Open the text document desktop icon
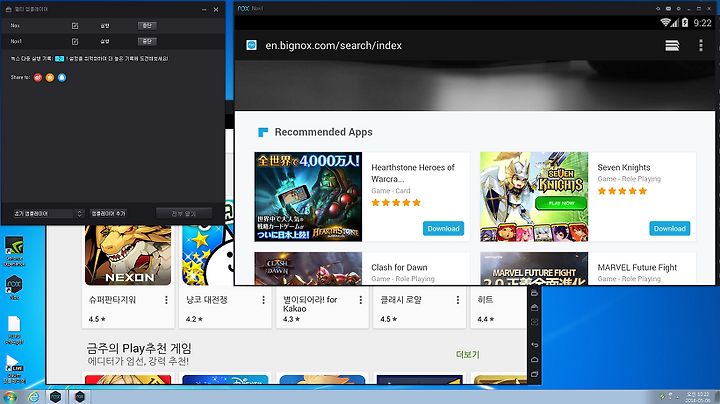Image resolution: width=720 pixels, height=404 pixels. (x=14, y=330)
